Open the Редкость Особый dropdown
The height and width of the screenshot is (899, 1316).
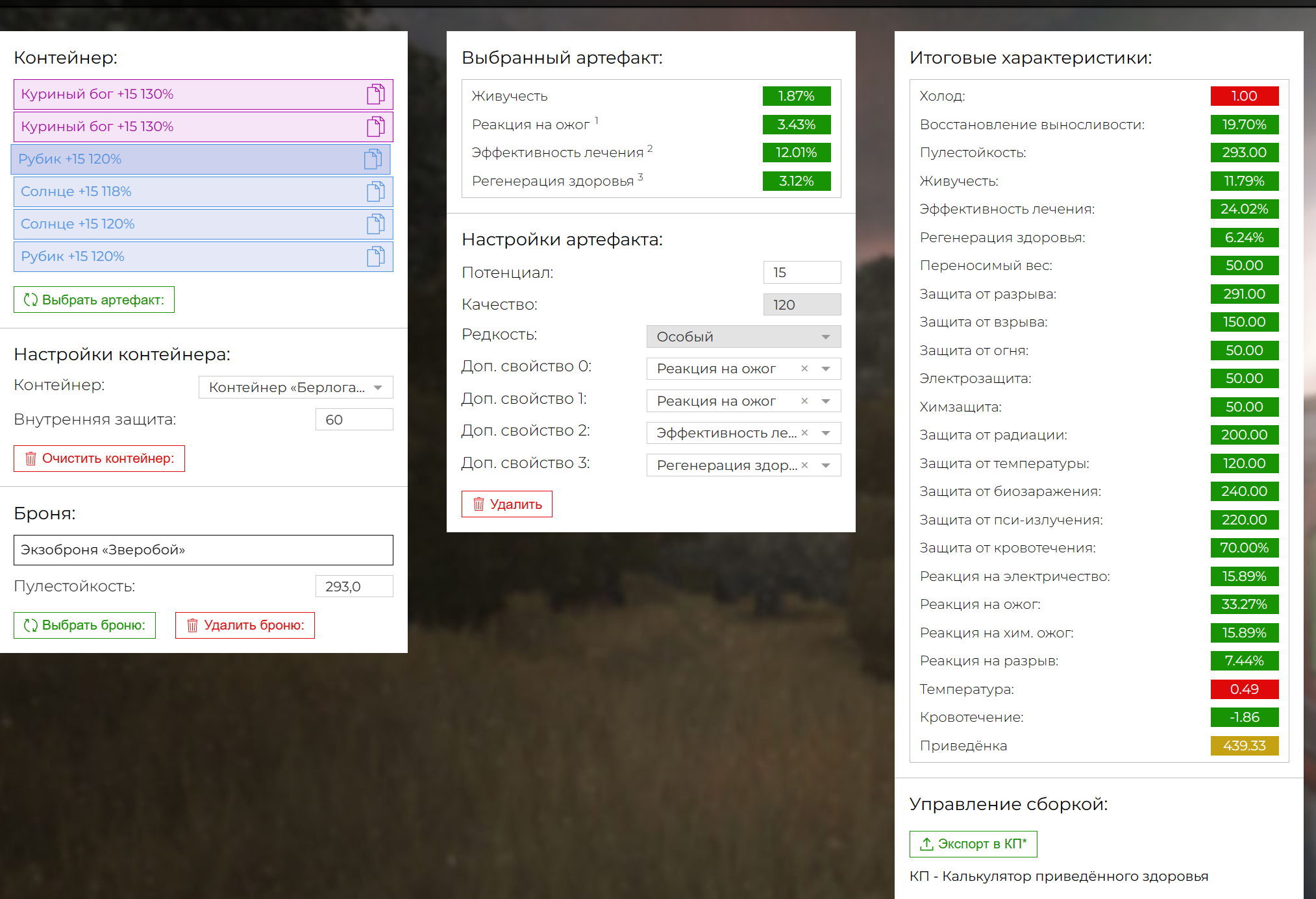click(x=744, y=336)
